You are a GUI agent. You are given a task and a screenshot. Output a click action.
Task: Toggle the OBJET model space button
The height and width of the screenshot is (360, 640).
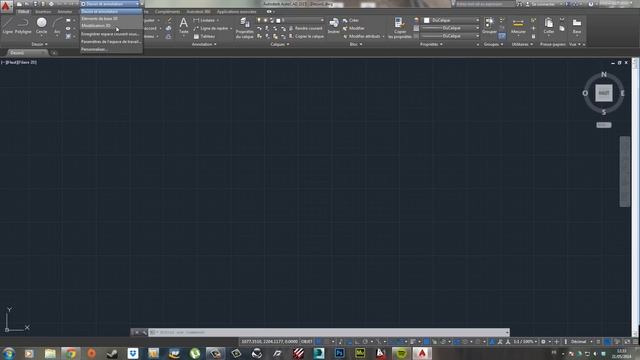[307, 342]
